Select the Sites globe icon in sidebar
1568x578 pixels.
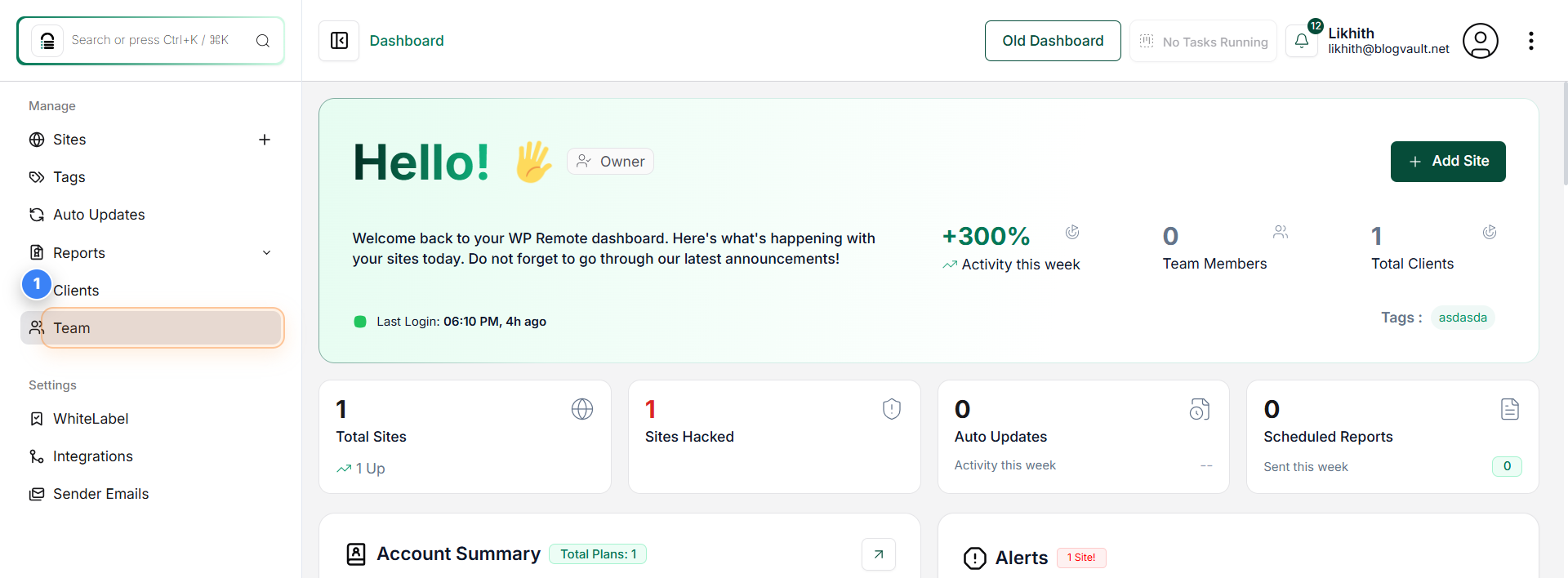pos(36,140)
